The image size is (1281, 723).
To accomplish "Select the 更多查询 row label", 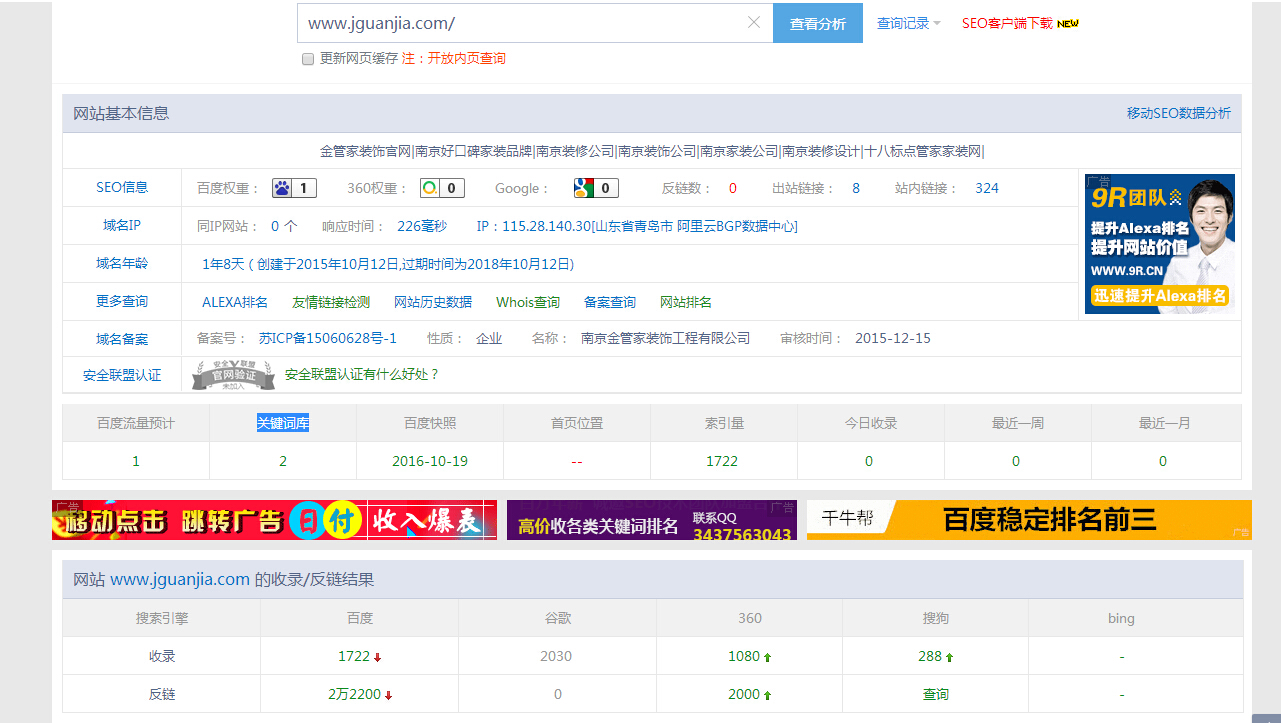I will 122,301.
